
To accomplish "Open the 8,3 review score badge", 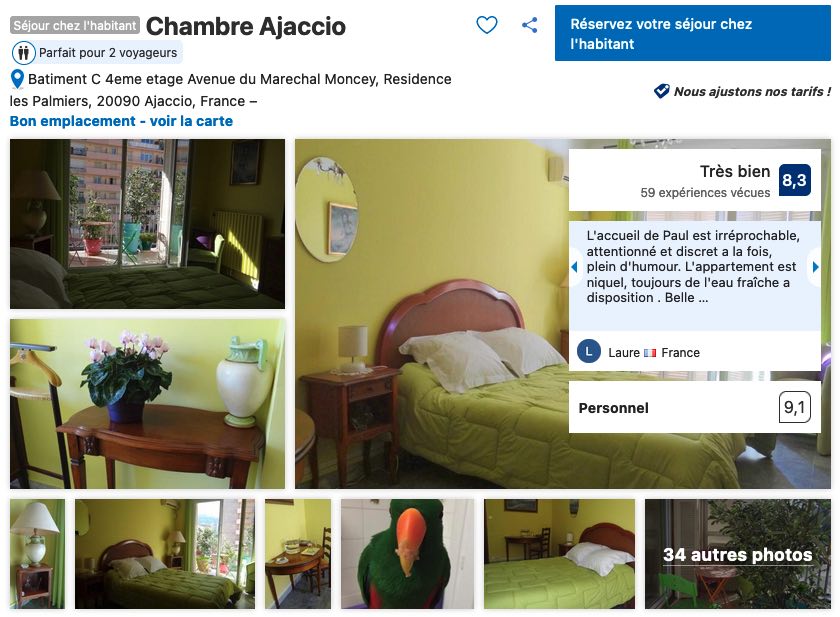I will pyautogui.click(x=794, y=180).
